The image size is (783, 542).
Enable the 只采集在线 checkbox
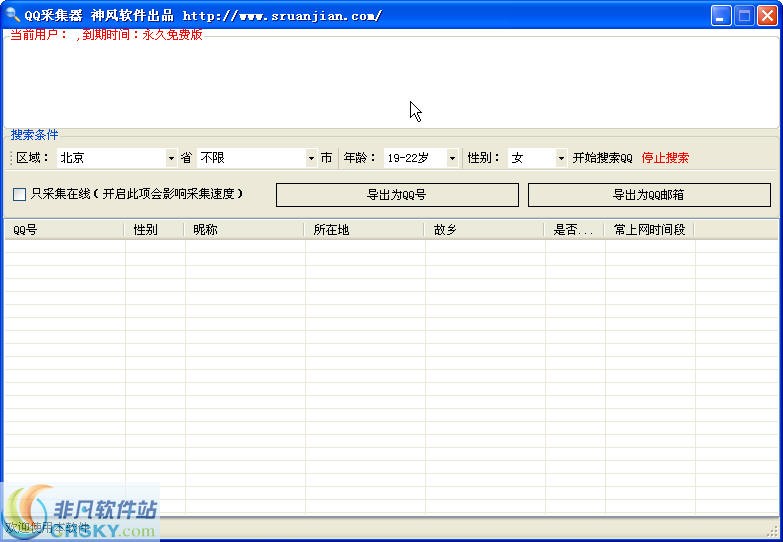[19, 194]
